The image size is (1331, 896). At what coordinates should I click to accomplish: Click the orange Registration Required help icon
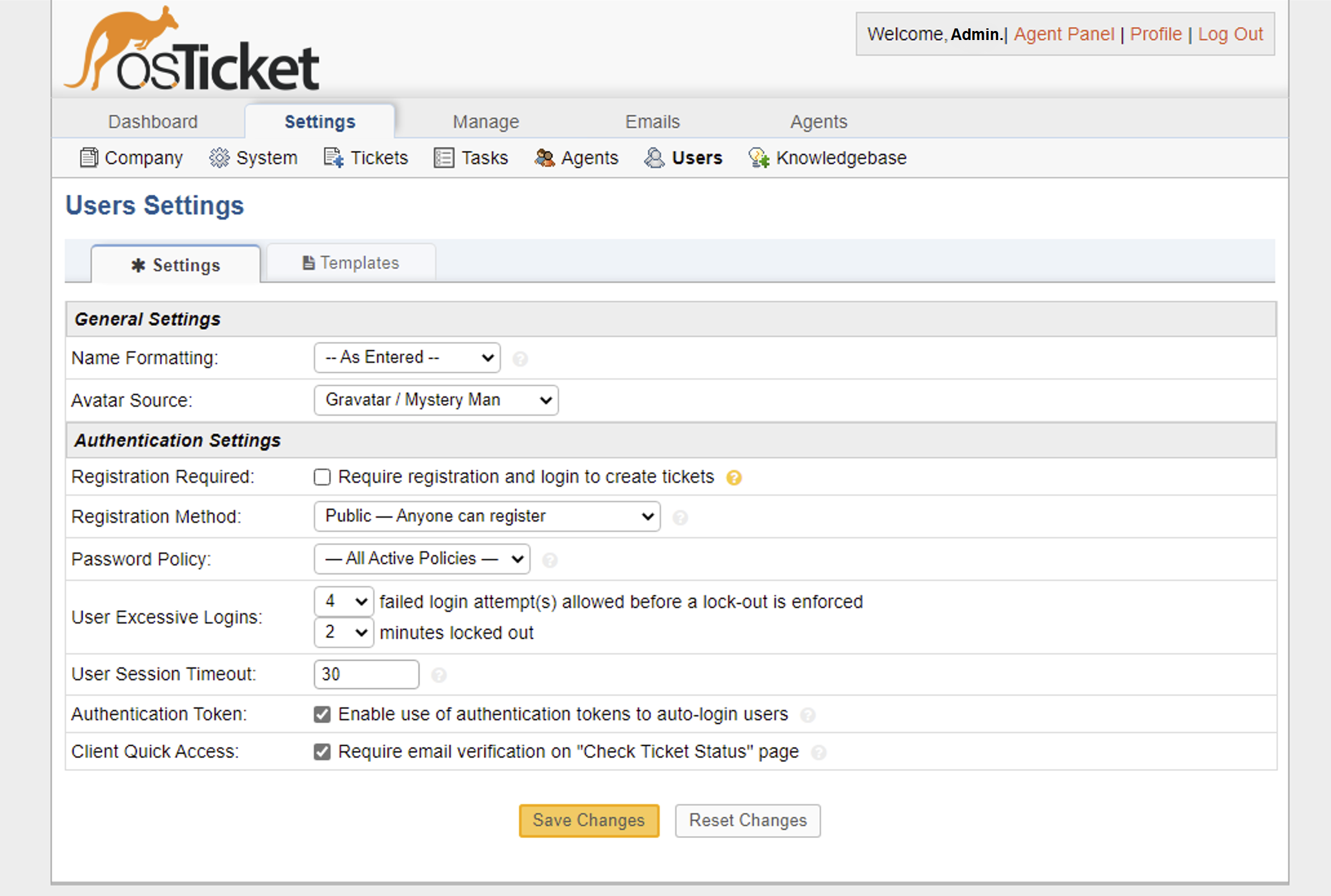pos(734,478)
